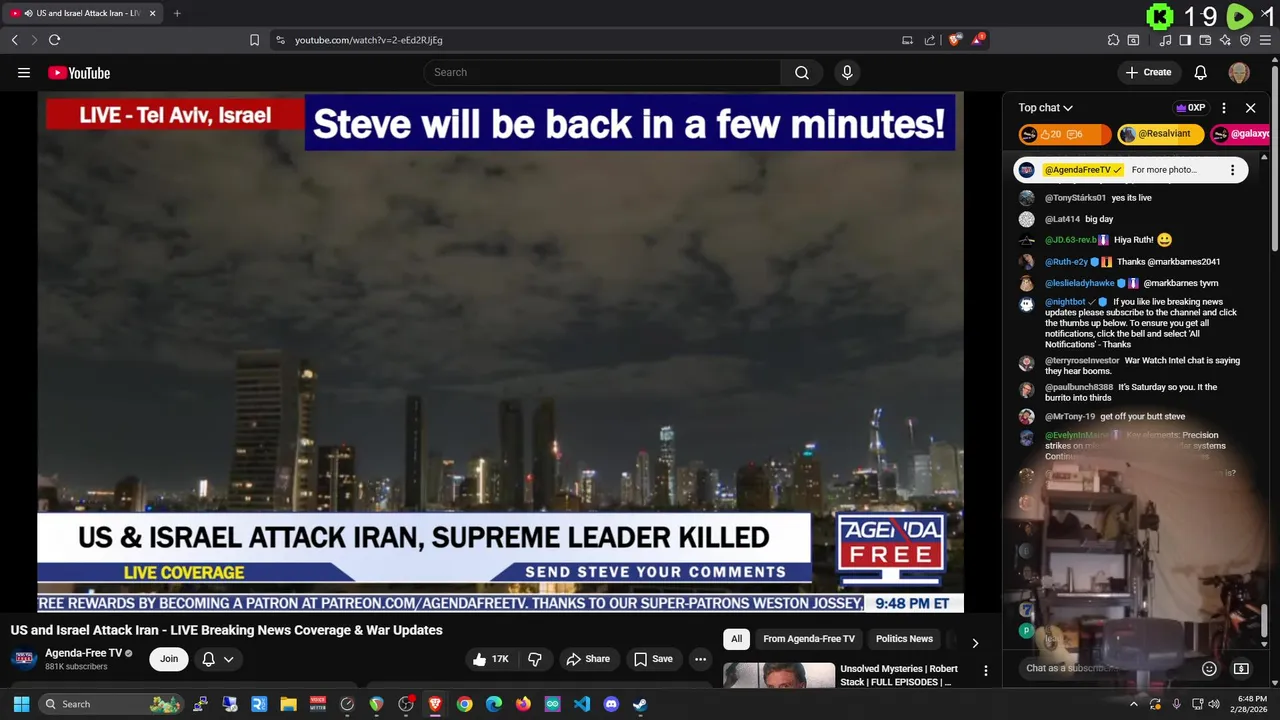Open orange Super Chat ticker with 20 likes

[1064, 134]
